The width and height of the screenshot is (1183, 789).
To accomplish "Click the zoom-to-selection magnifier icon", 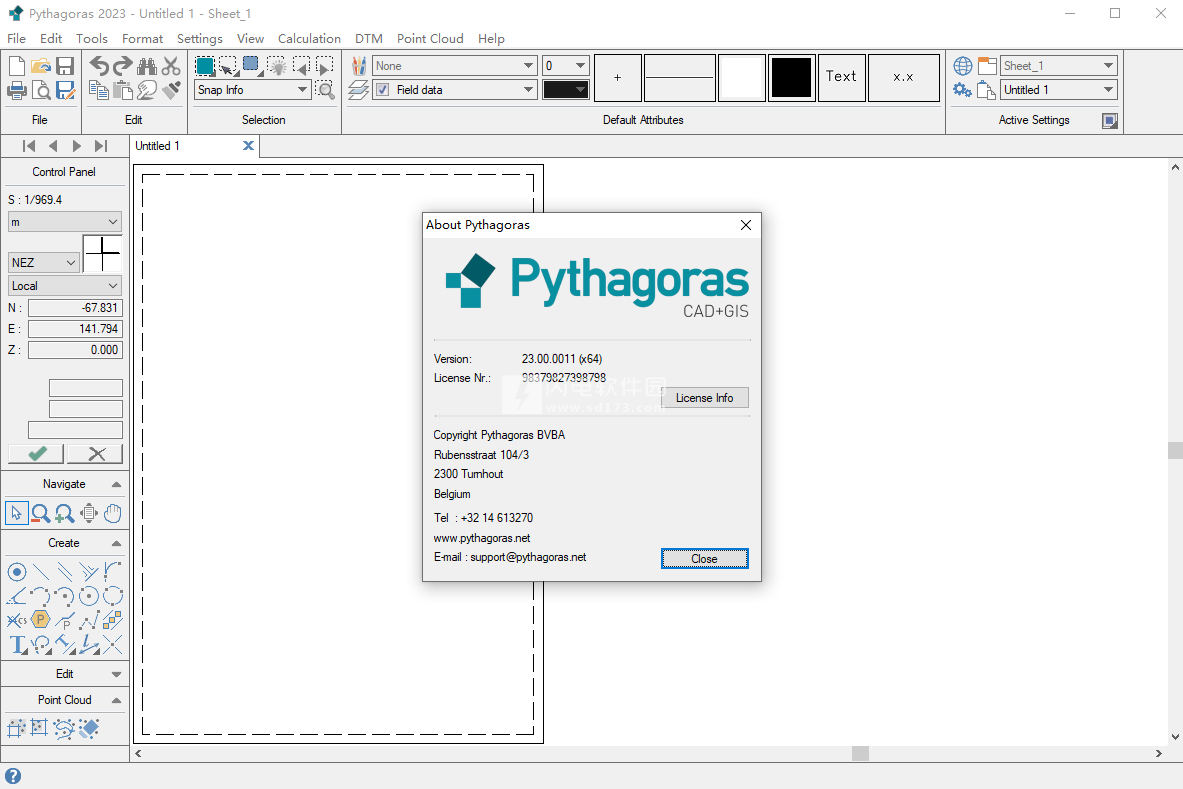I will [x=325, y=91].
